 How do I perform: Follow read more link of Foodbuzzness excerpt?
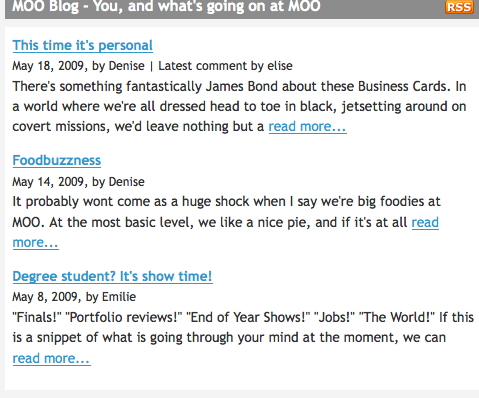[425, 222]
